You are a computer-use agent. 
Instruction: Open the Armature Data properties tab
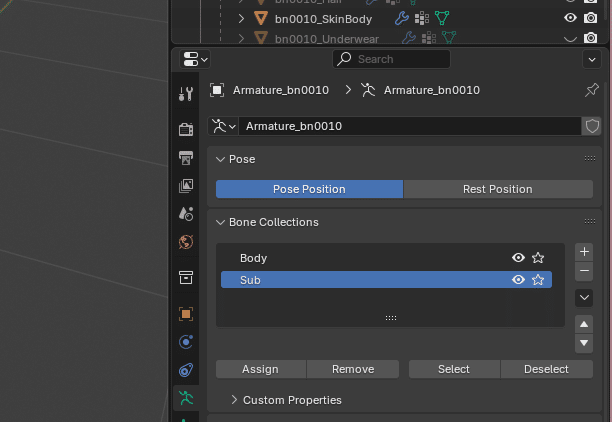pyautogui.click(x=186, y=398)
